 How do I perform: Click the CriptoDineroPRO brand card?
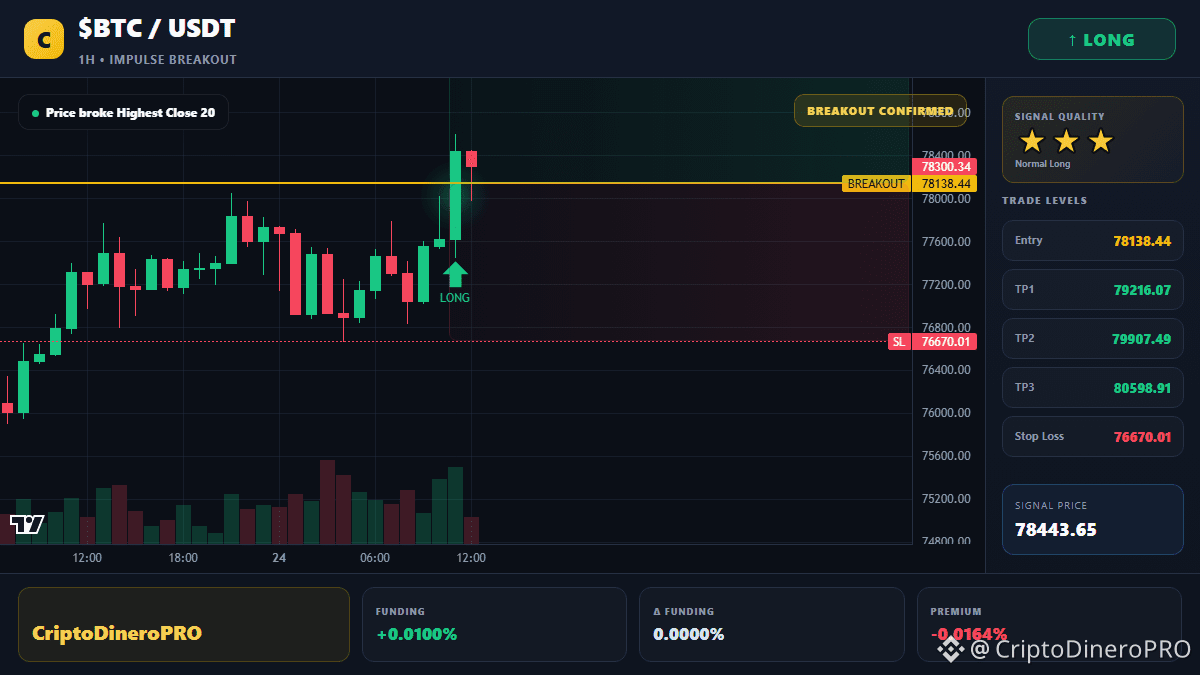184,624
